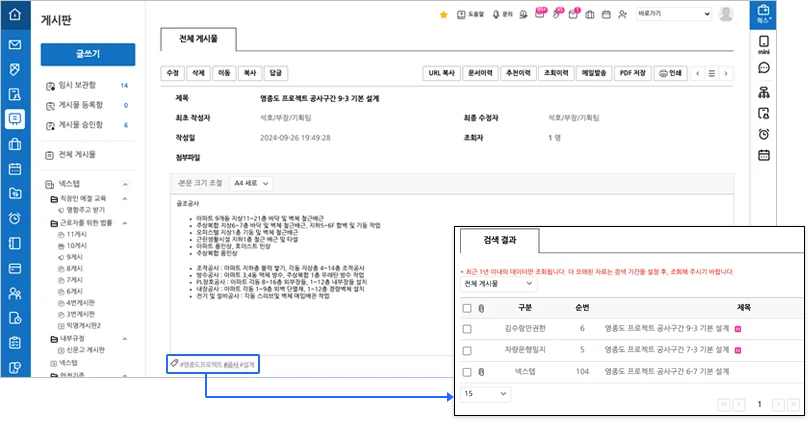Tick the checkbox for 차량운행일지 row

pyautogui.click(x=468, y=350)
